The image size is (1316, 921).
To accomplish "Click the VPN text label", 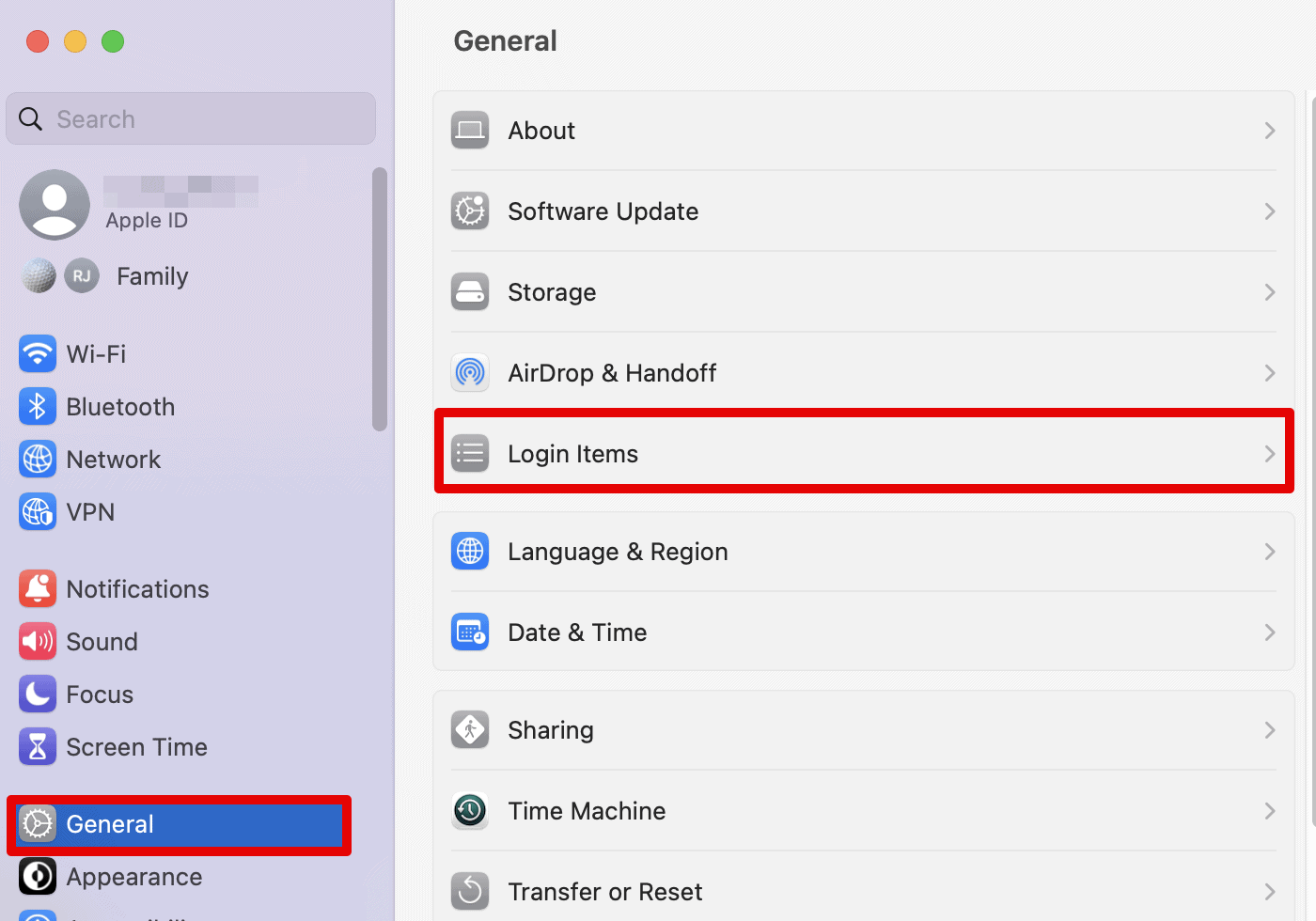I will click(90, 512).
